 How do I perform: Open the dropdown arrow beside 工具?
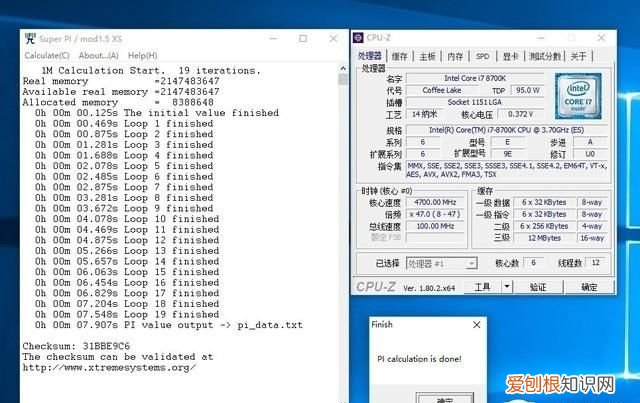(507, 287)
